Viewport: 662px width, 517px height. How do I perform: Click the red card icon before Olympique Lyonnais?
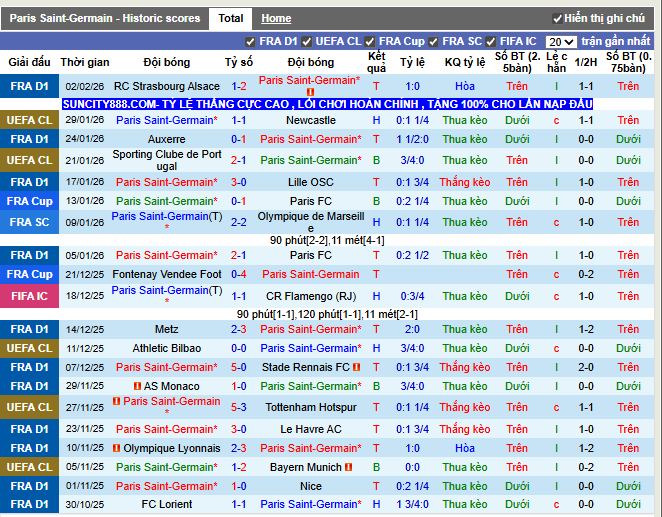click(117, 448)
